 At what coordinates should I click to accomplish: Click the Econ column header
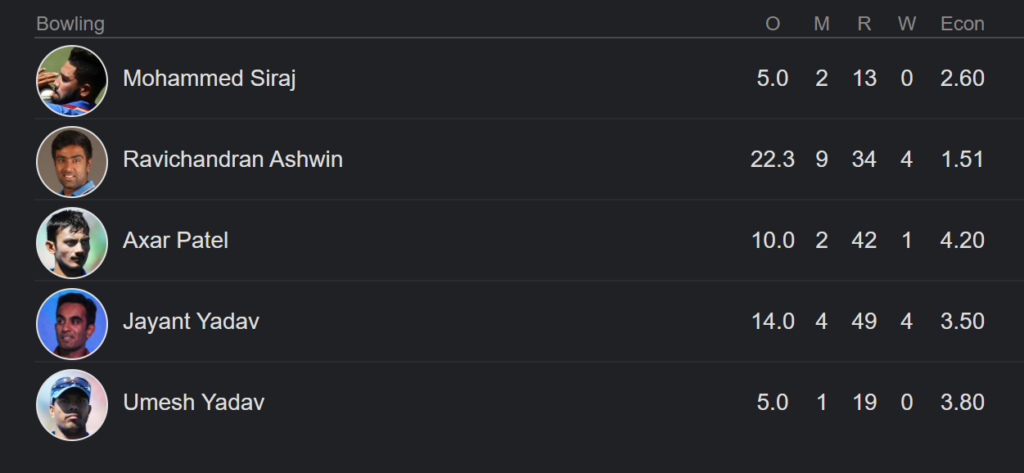pos(962,24)
